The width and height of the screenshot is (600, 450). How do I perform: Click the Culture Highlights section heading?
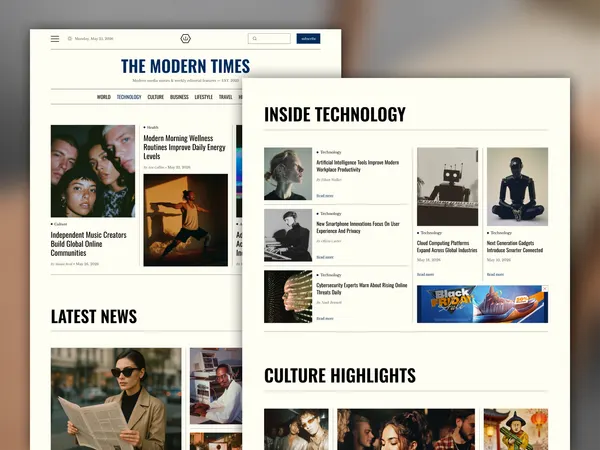click(340, 375)
